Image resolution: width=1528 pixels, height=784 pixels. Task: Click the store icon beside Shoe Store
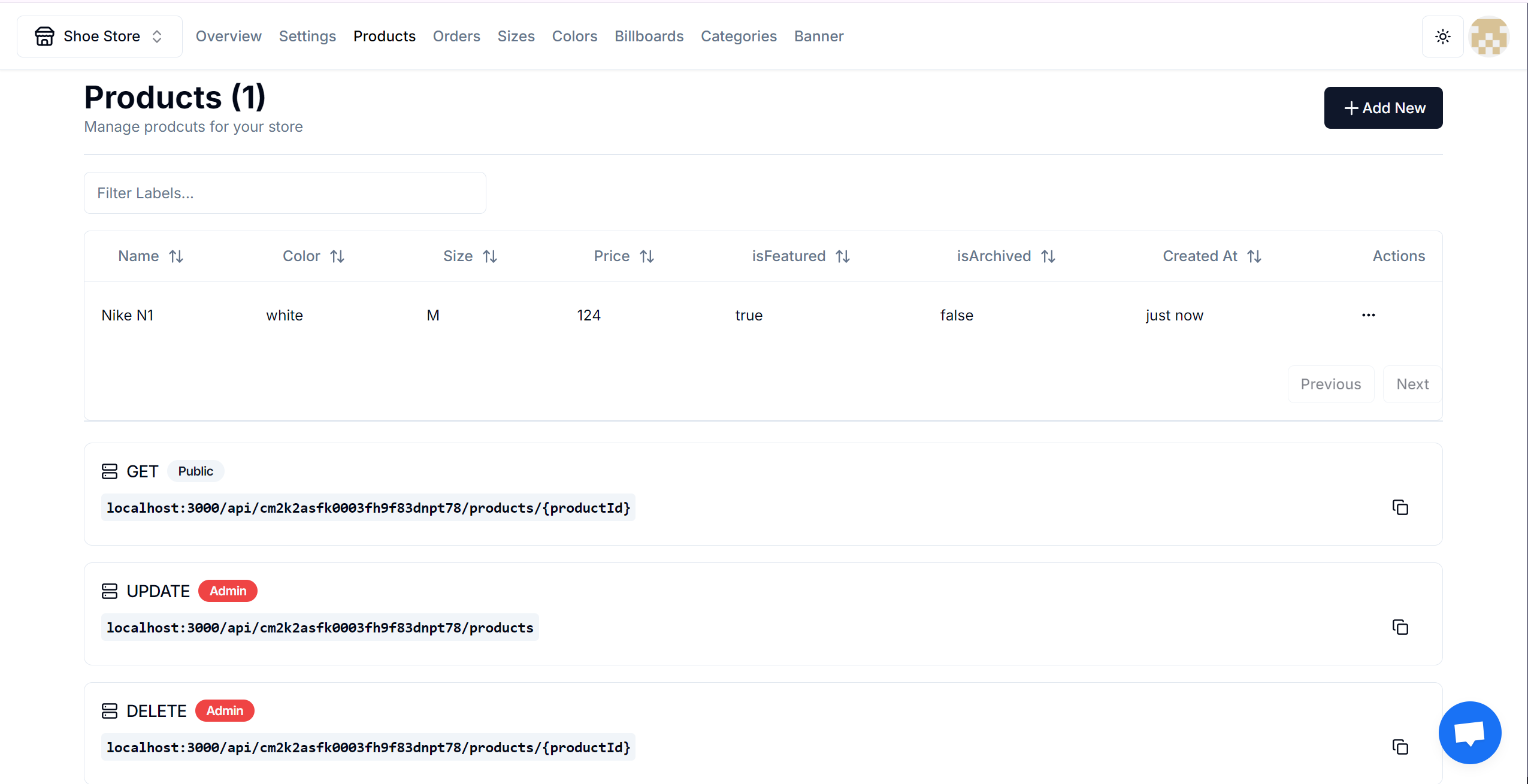(x=44, y=37)
